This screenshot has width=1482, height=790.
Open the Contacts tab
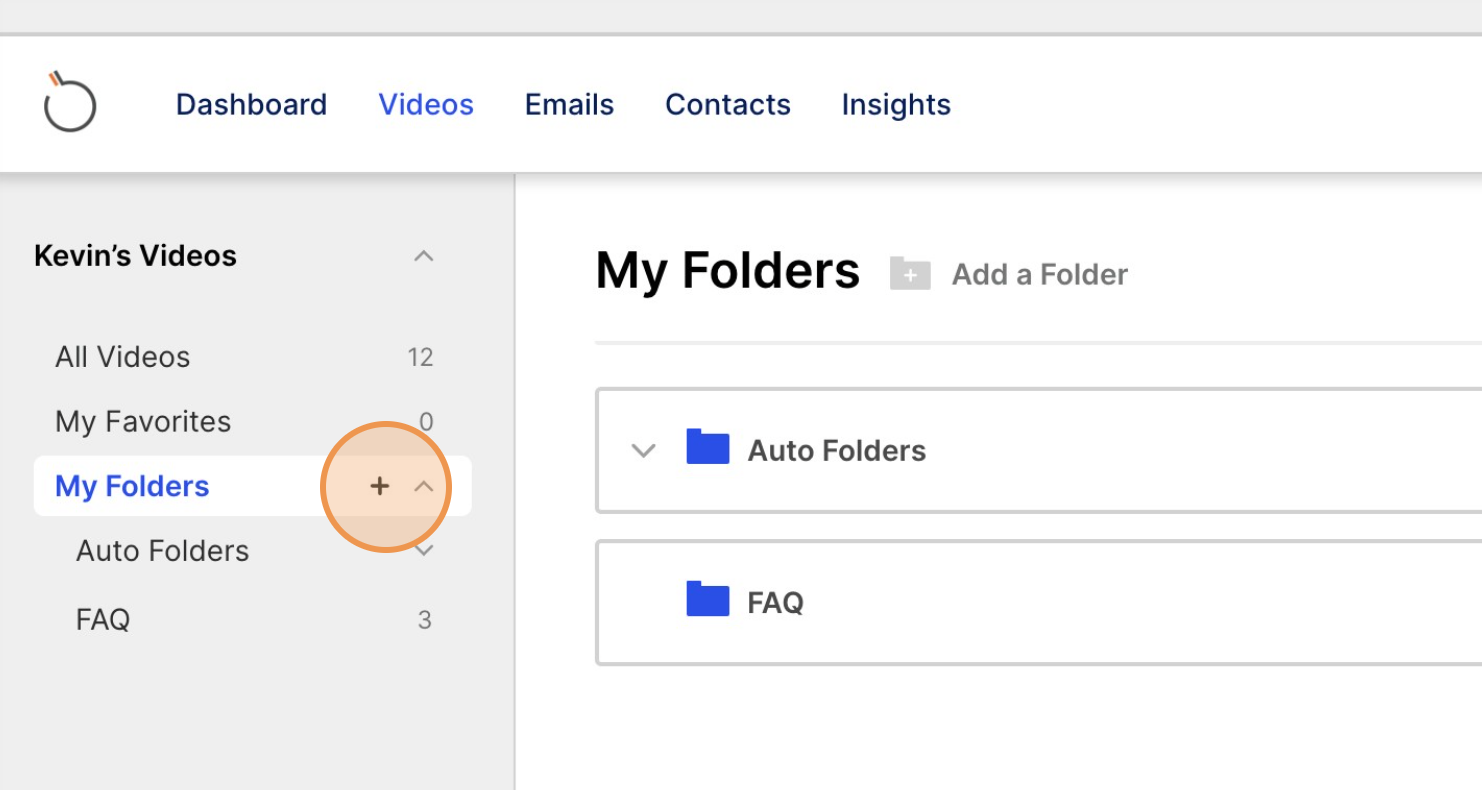click(x=728, y=104)
